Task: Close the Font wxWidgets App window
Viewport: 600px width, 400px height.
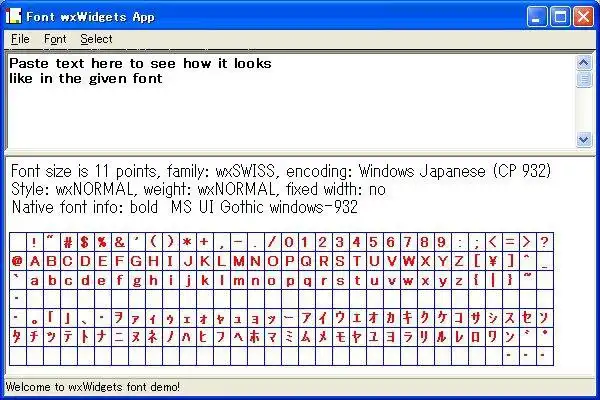Action: click(583, 17)
